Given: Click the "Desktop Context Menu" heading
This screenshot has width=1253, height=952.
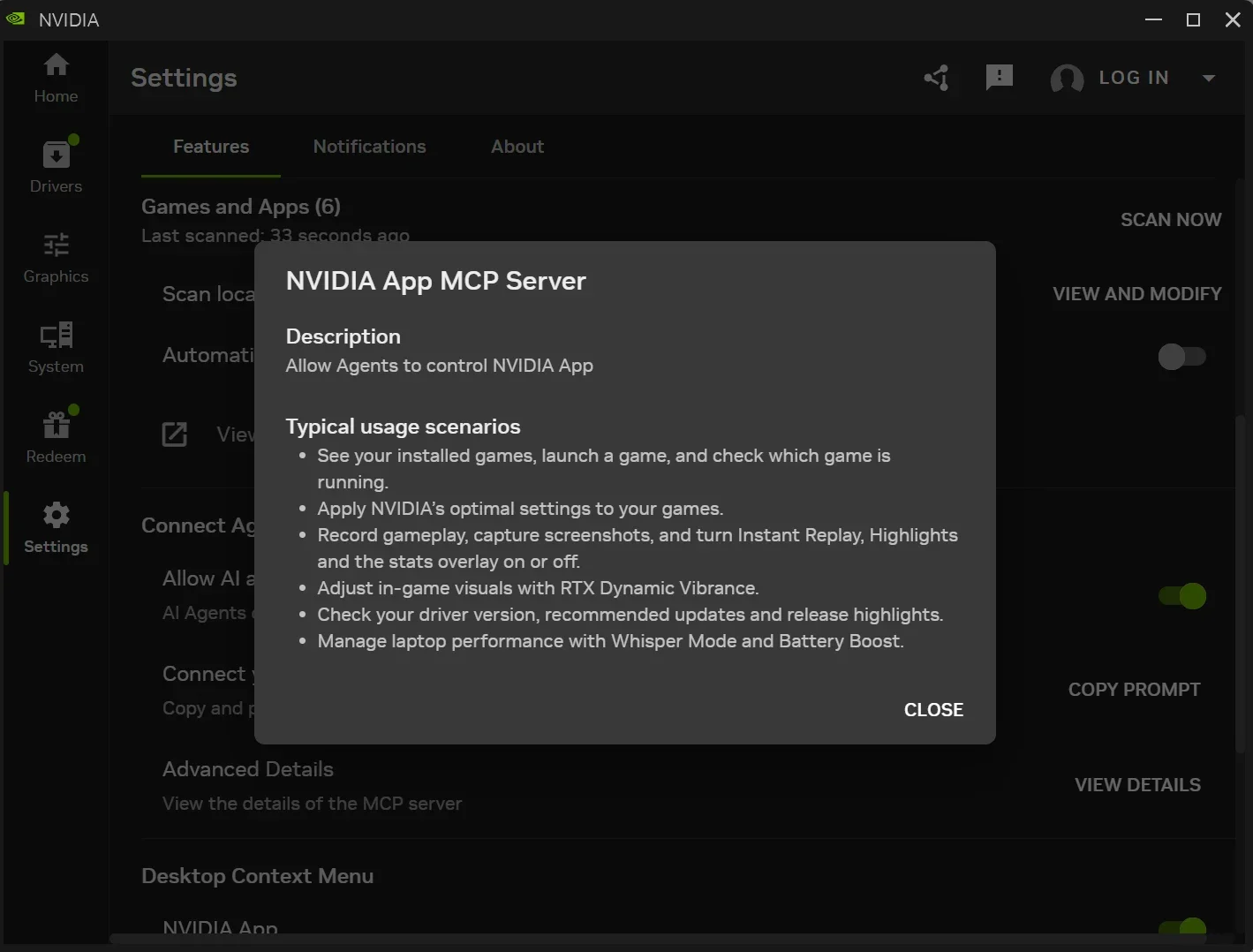Looking at the screenshot, I should [258, 876].
